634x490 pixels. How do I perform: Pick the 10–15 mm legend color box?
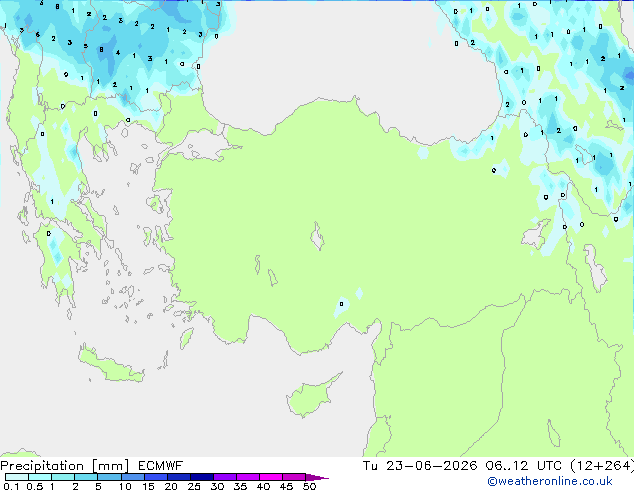133,477
